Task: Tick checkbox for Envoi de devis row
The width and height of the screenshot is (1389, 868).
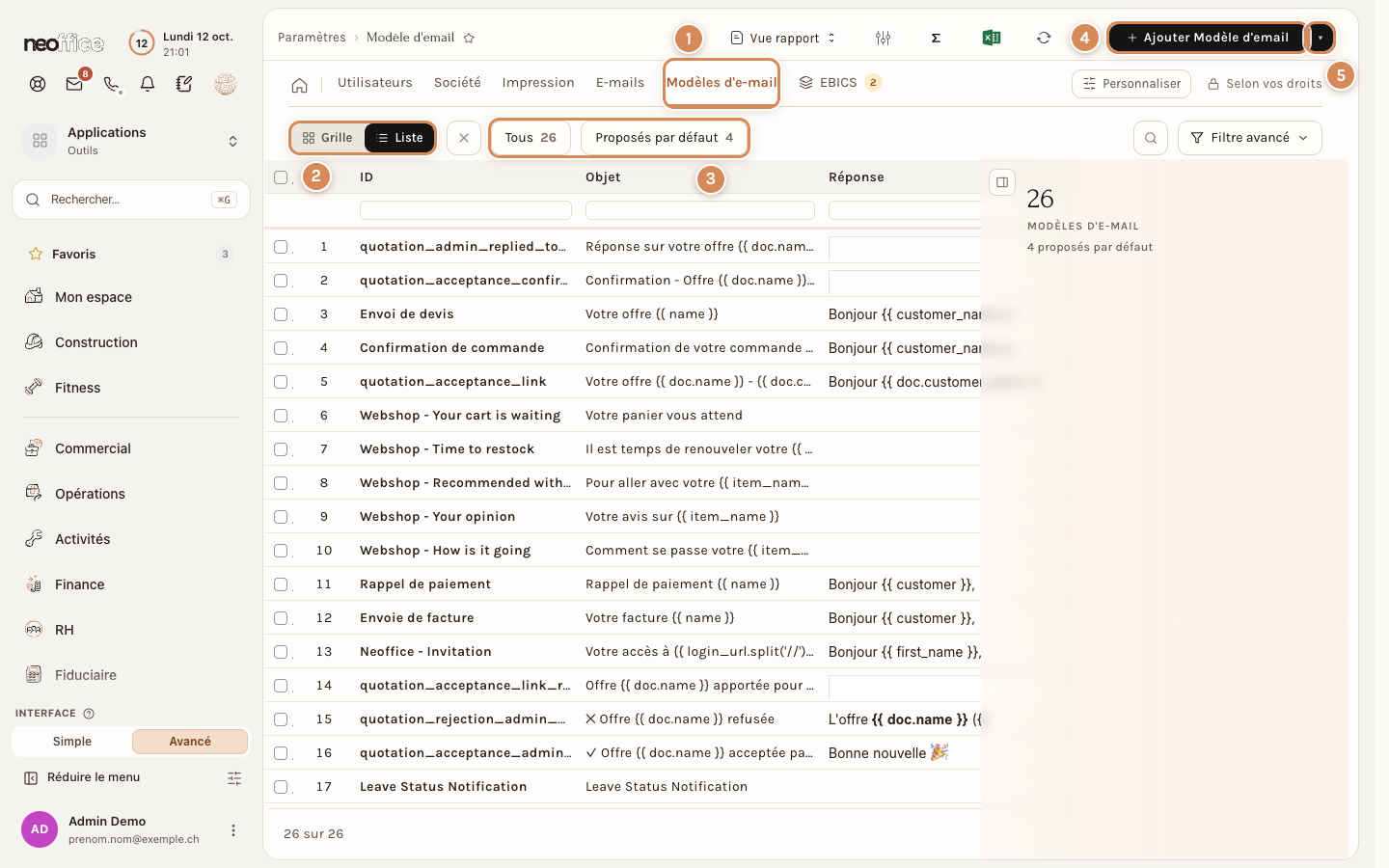Action: pyautogui.click(x=281, y=314)
